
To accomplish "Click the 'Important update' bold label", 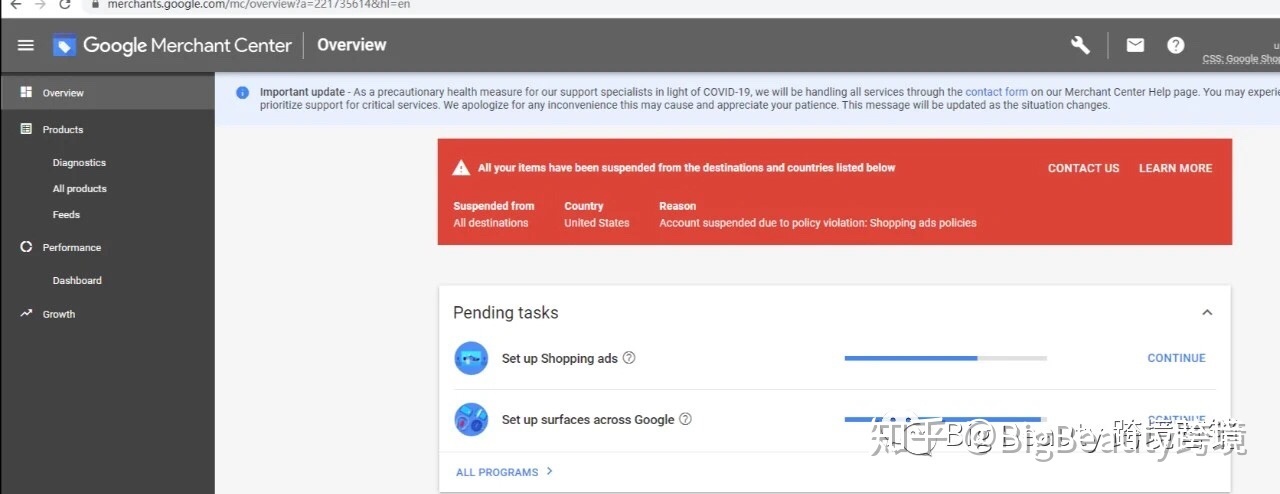I will tap(302, 92).
